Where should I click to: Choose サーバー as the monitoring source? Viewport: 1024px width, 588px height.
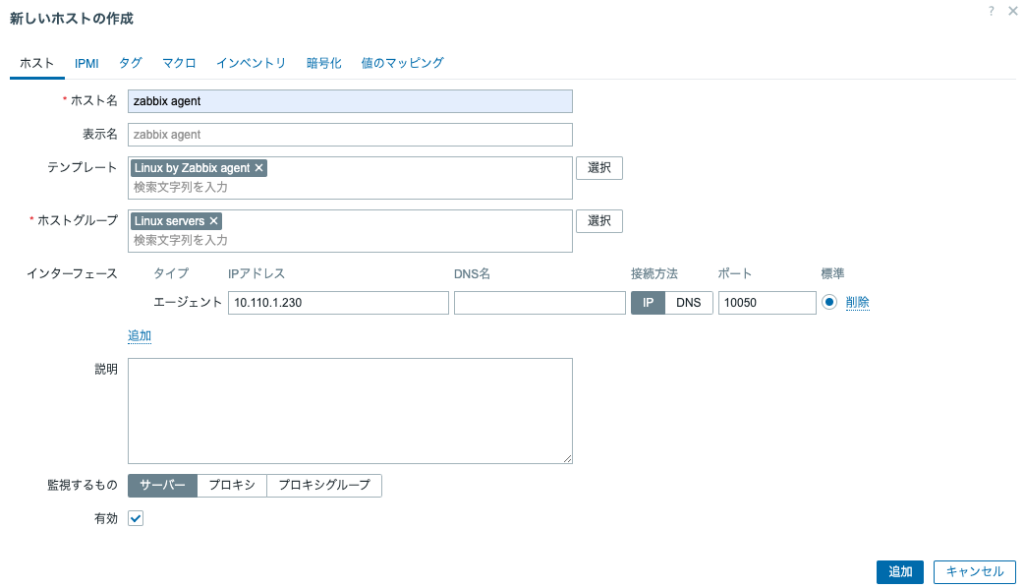[163, 485]
